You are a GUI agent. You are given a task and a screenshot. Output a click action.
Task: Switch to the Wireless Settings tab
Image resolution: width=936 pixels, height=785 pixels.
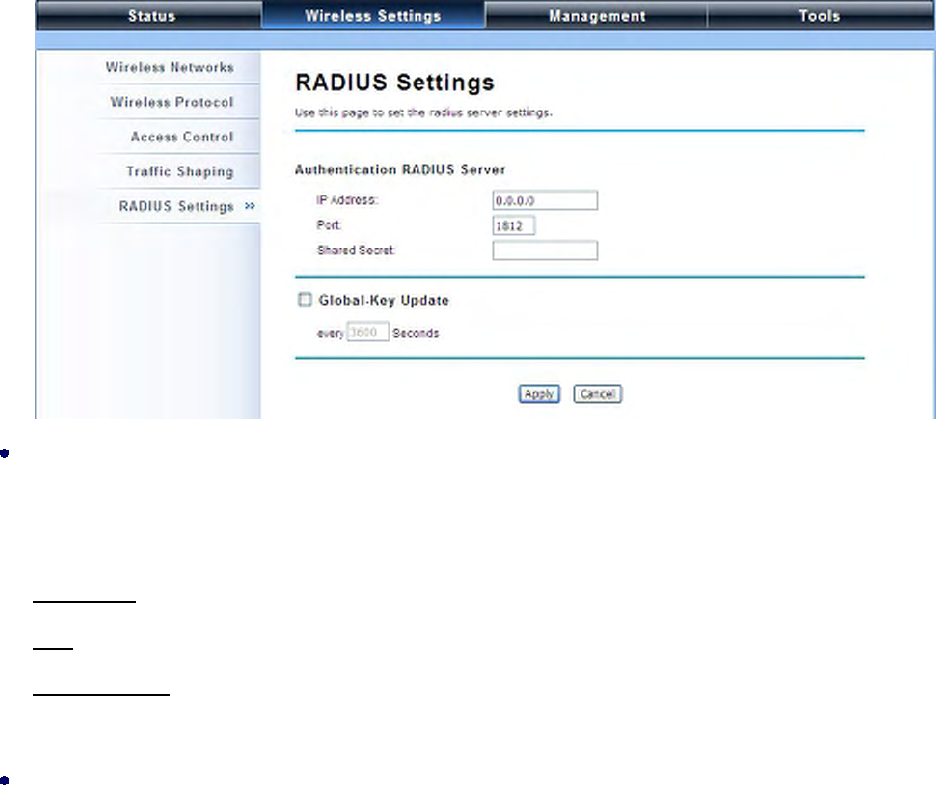click(x=373, y=16)
